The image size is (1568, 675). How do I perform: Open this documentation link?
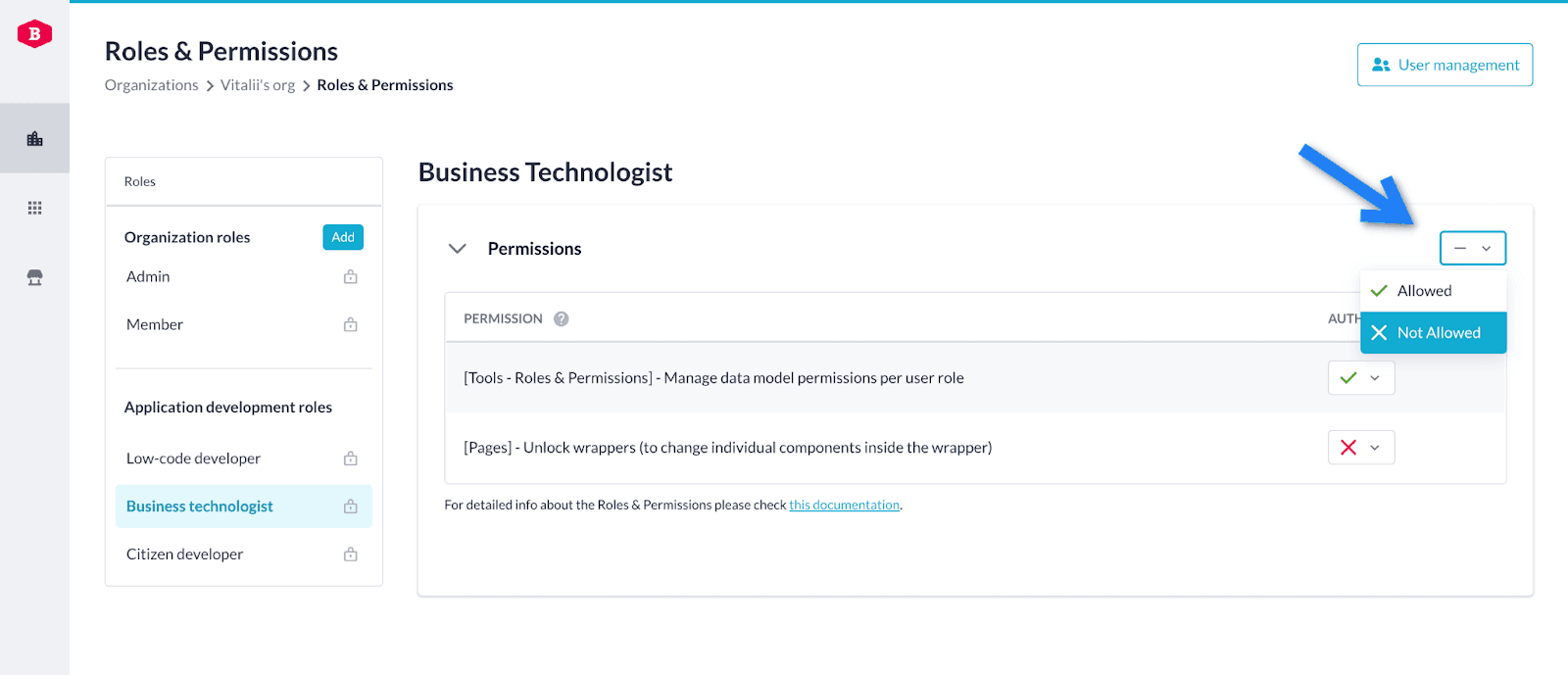coord(844,506)
